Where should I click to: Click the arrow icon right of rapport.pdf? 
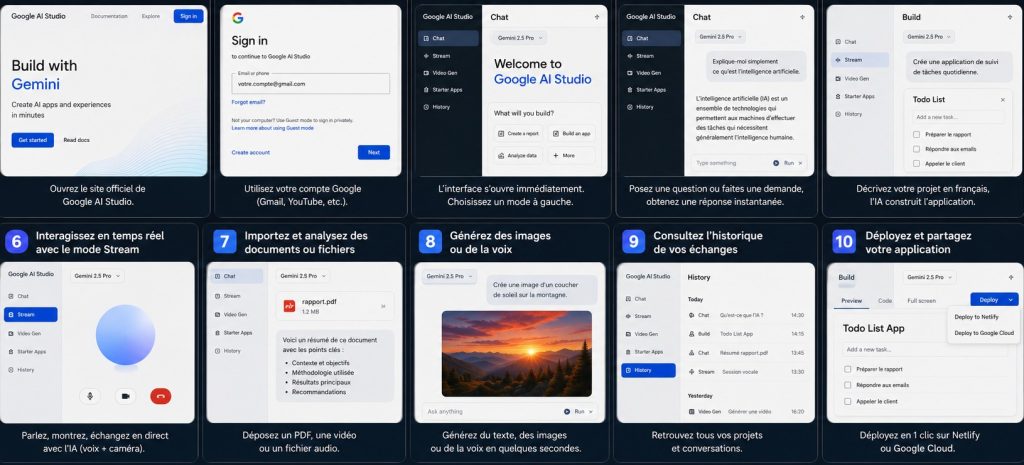tap(383, 306)
